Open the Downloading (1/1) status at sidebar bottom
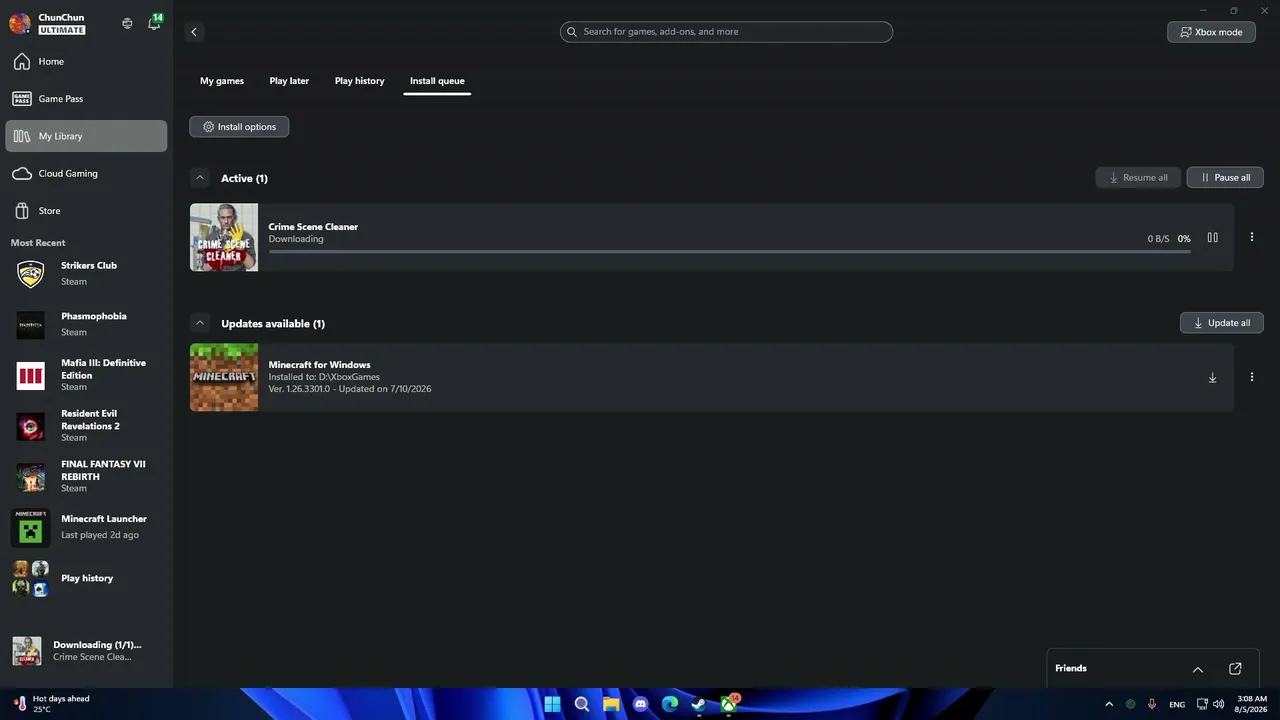 click(86, 651)
